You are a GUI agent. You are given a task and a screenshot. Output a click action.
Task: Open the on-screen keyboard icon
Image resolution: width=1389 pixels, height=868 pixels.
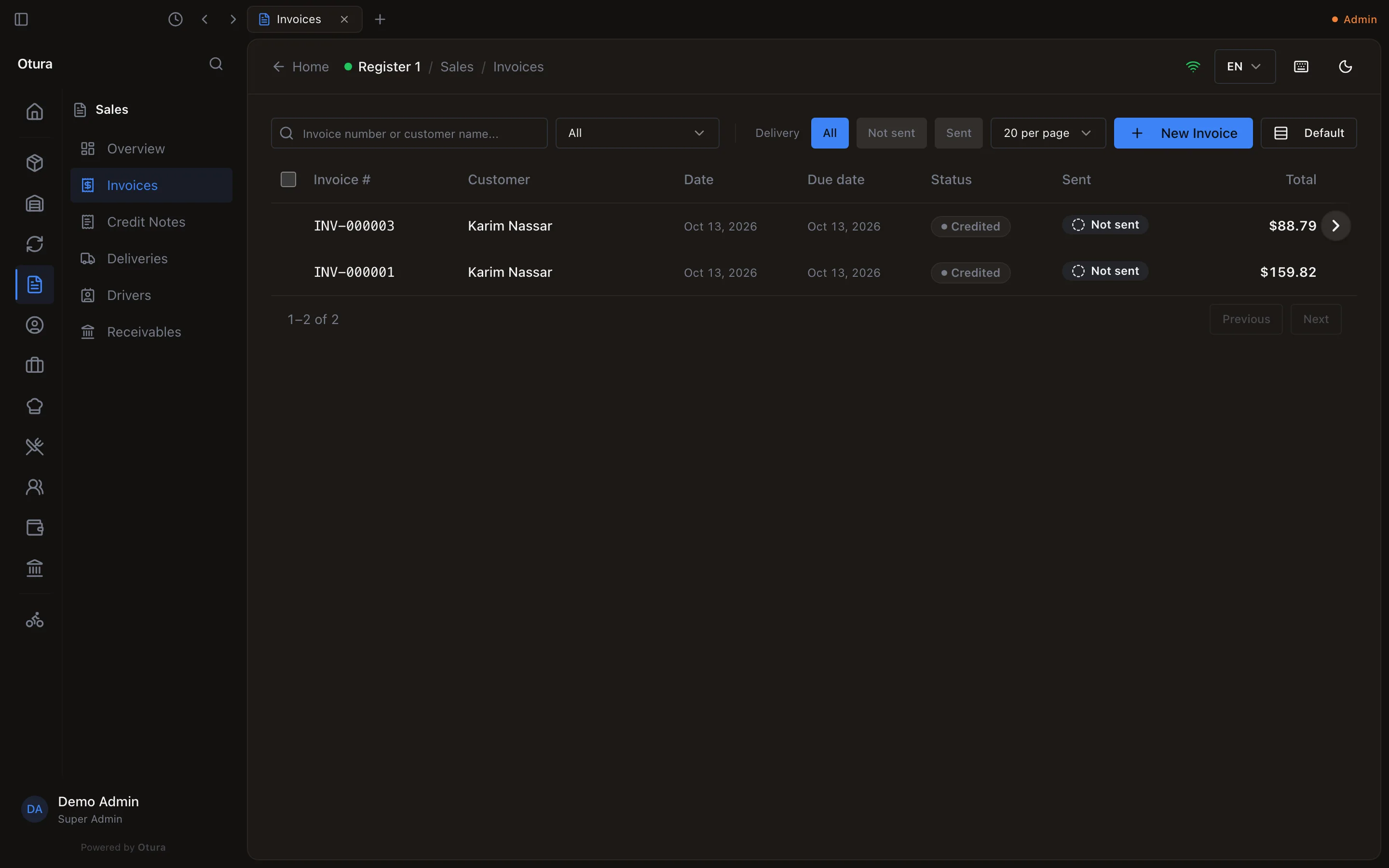tap(1301, 67)
